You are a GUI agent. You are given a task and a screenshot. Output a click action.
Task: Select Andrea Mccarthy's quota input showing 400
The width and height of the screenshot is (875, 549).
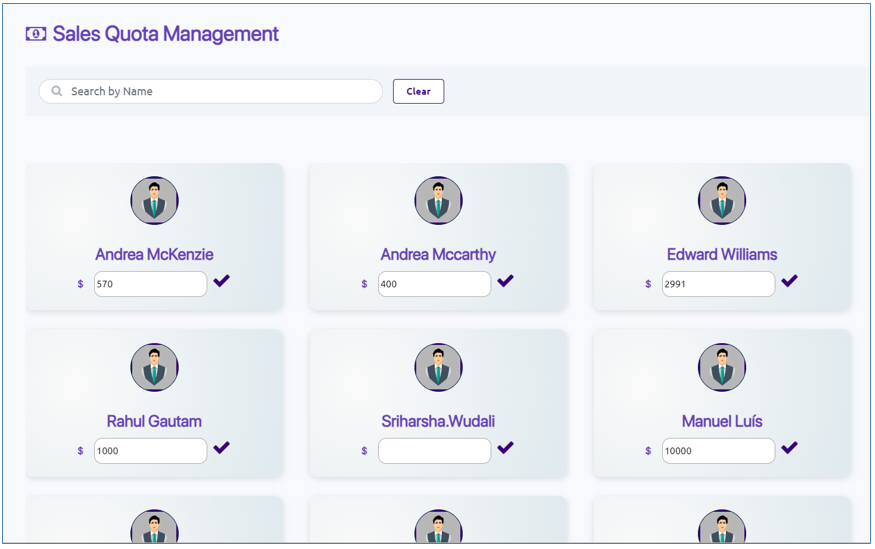434,284
